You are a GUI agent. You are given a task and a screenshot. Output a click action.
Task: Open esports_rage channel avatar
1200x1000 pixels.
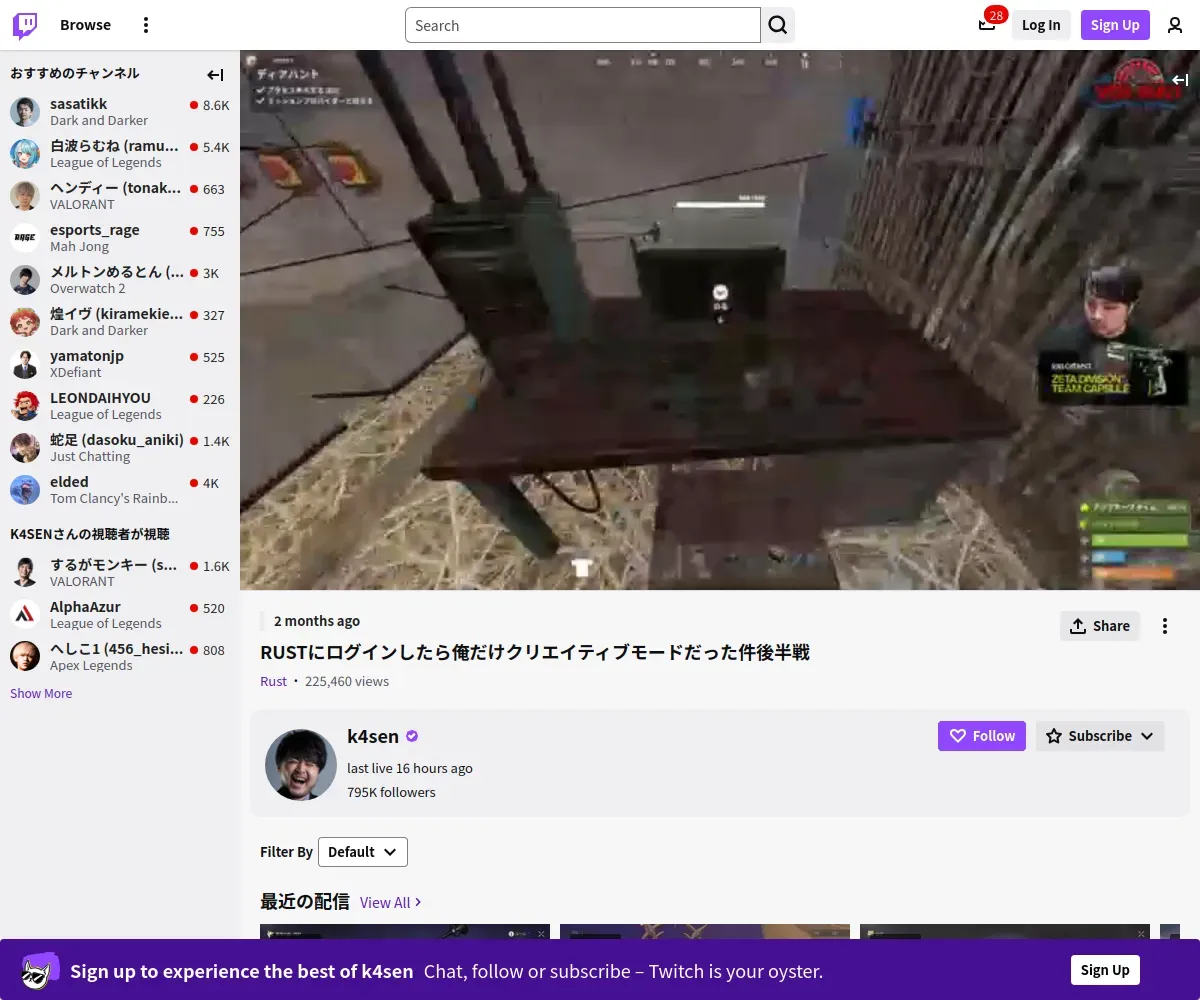tap(25, 238)
